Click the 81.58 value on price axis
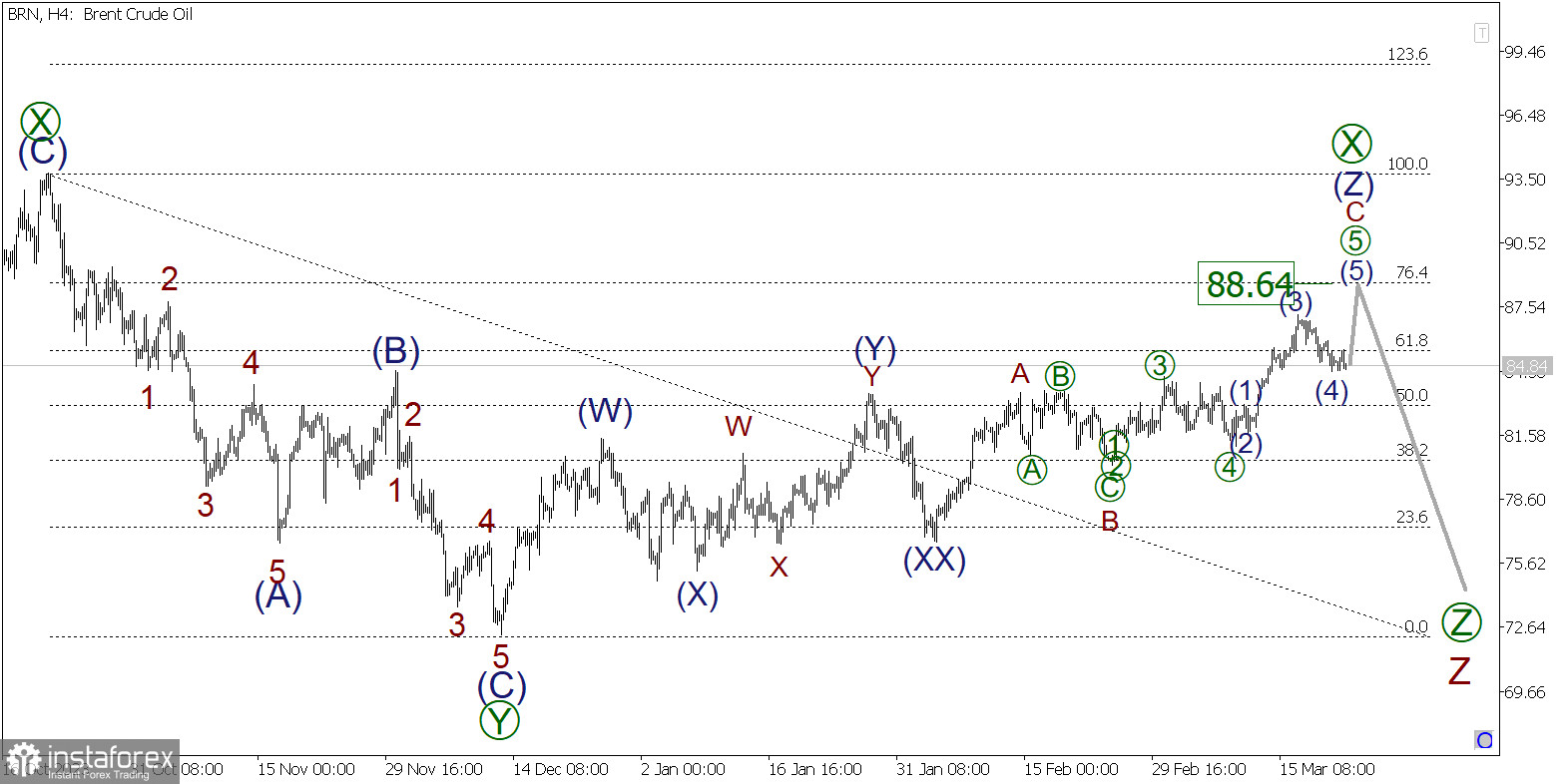The width and height of the screenshot is (1568, 784). [1524, 436]
